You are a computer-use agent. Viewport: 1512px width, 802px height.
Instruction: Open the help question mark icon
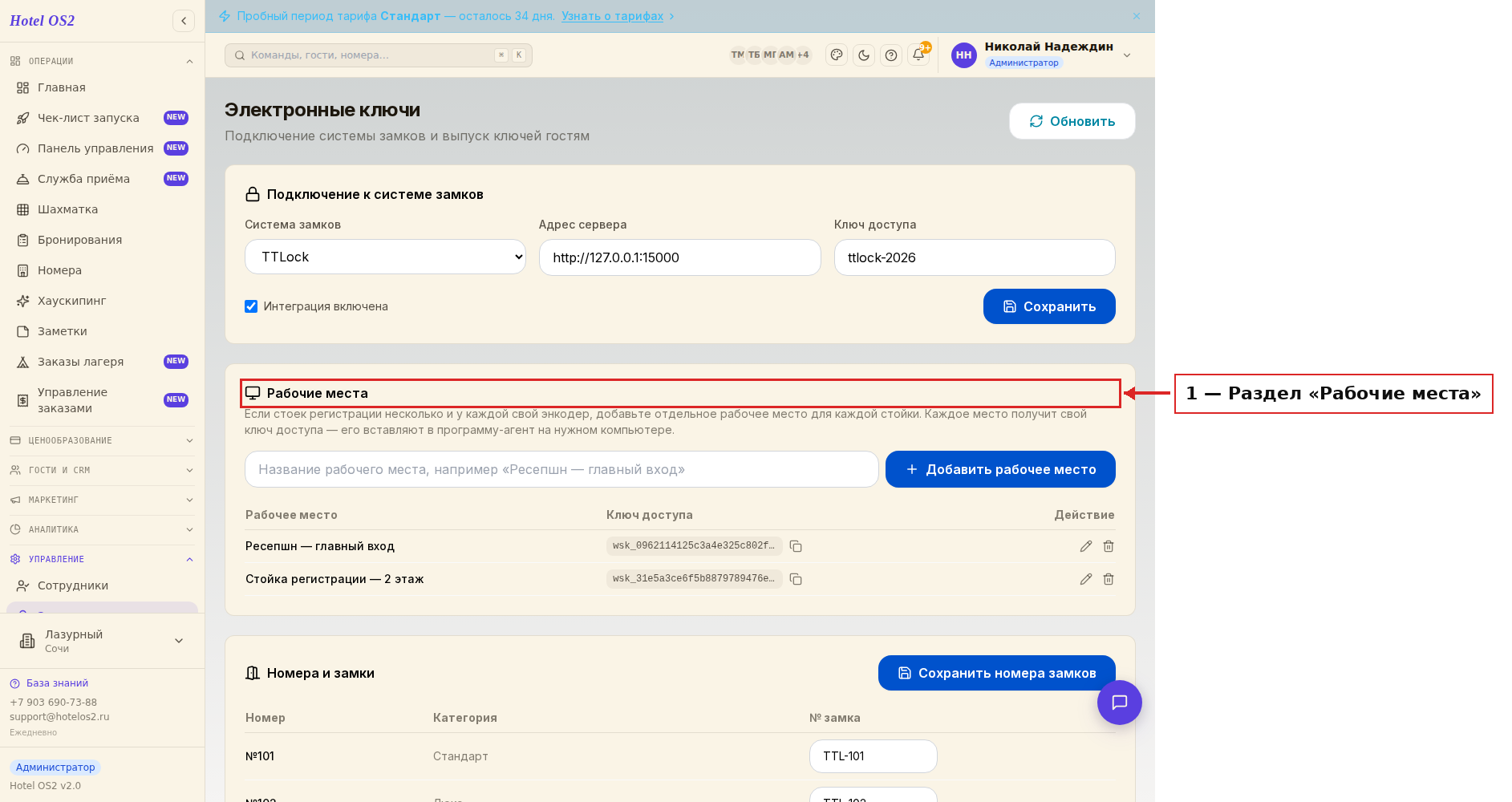891,55
